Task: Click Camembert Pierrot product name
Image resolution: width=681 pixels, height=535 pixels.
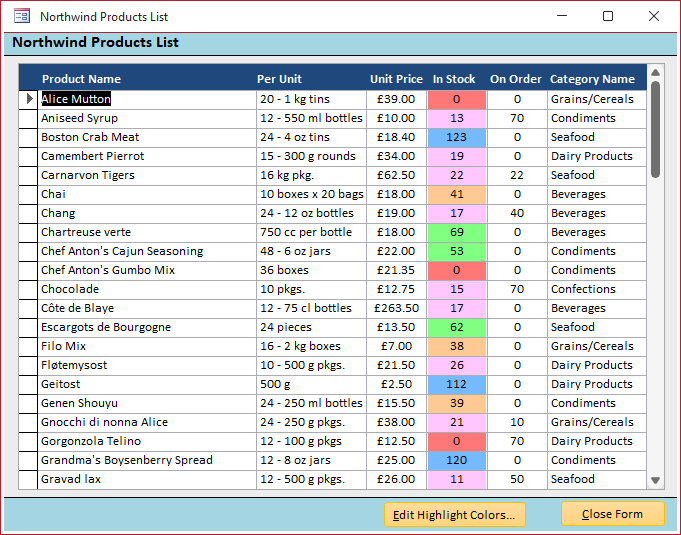Action: 147,156
